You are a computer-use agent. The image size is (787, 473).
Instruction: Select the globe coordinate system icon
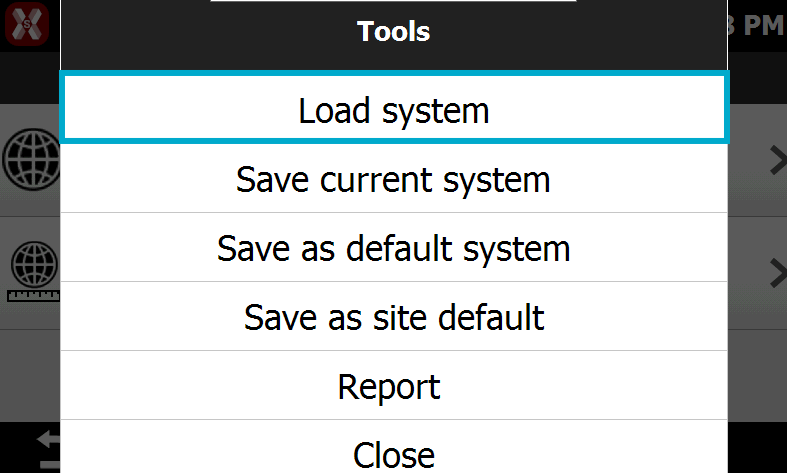31,159
